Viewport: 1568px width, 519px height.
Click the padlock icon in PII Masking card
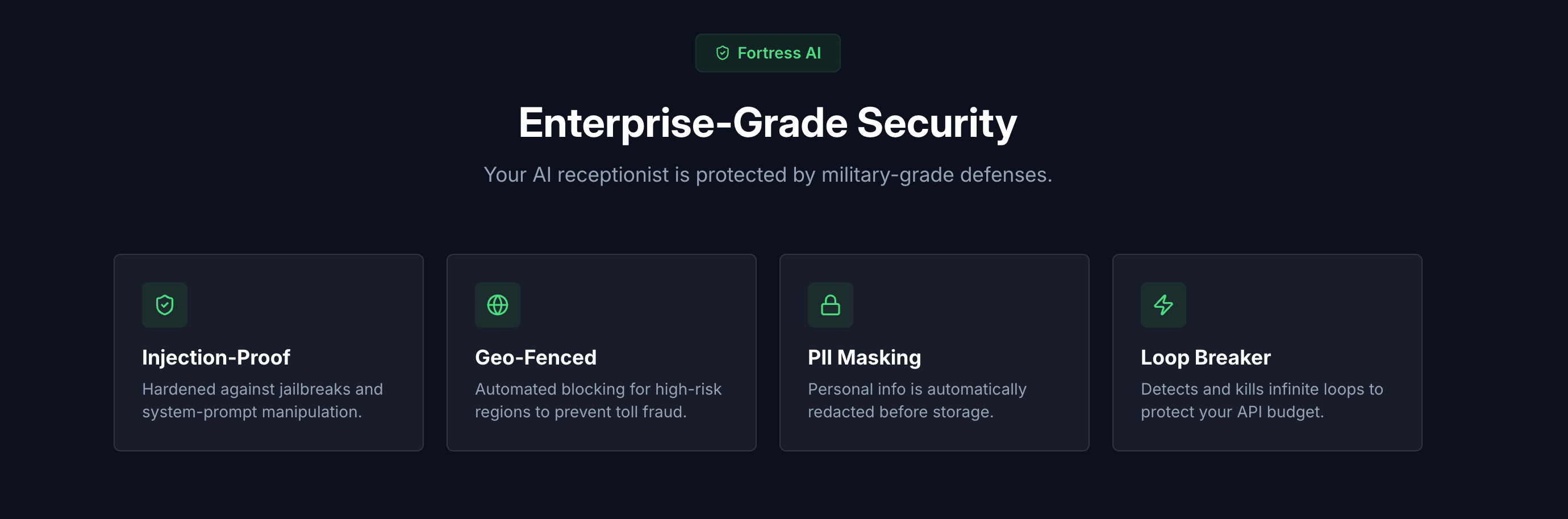830,305
